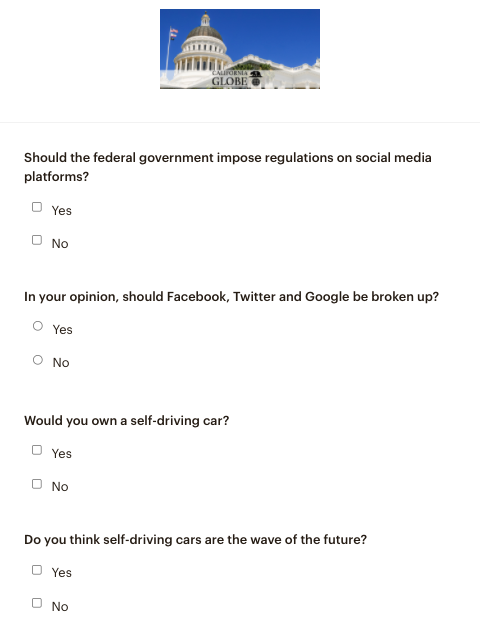
Task: Check the Yes box for owning a self-driving car
Action: pos(37,450)
